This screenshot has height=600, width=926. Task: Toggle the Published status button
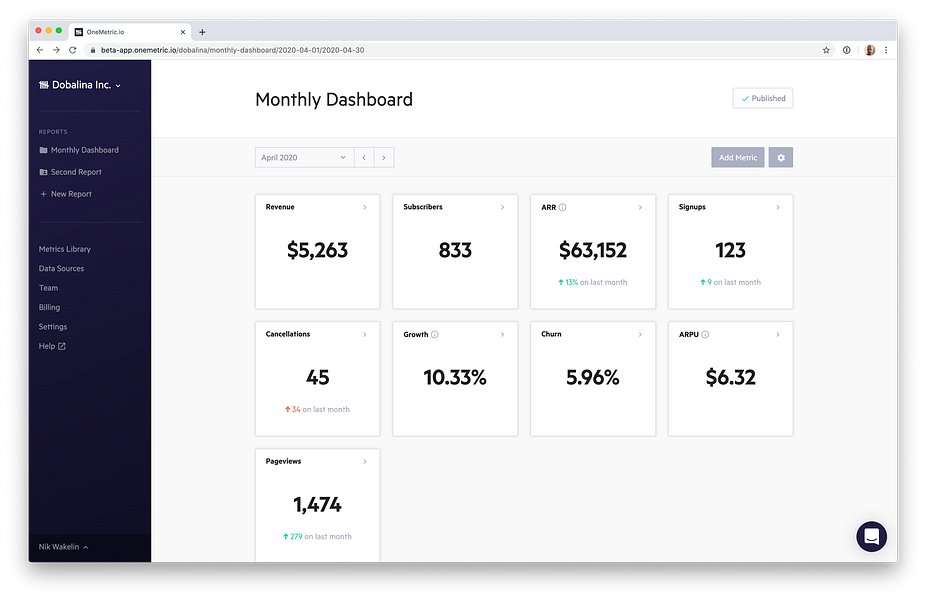pyautogui.click(x=762, y=99)
